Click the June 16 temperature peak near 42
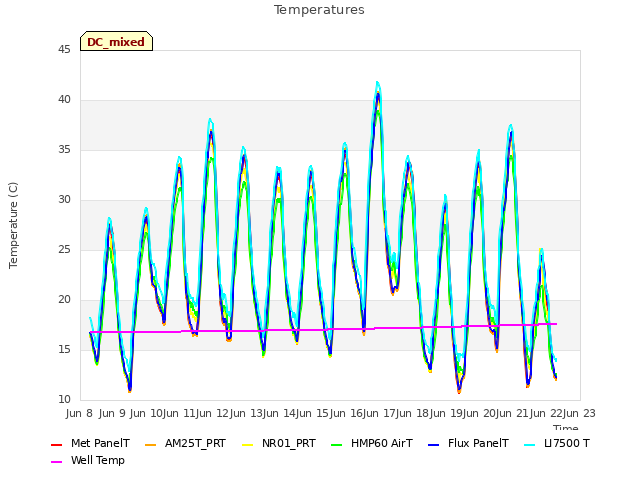 pyautogui.click(x=378, y=84)
